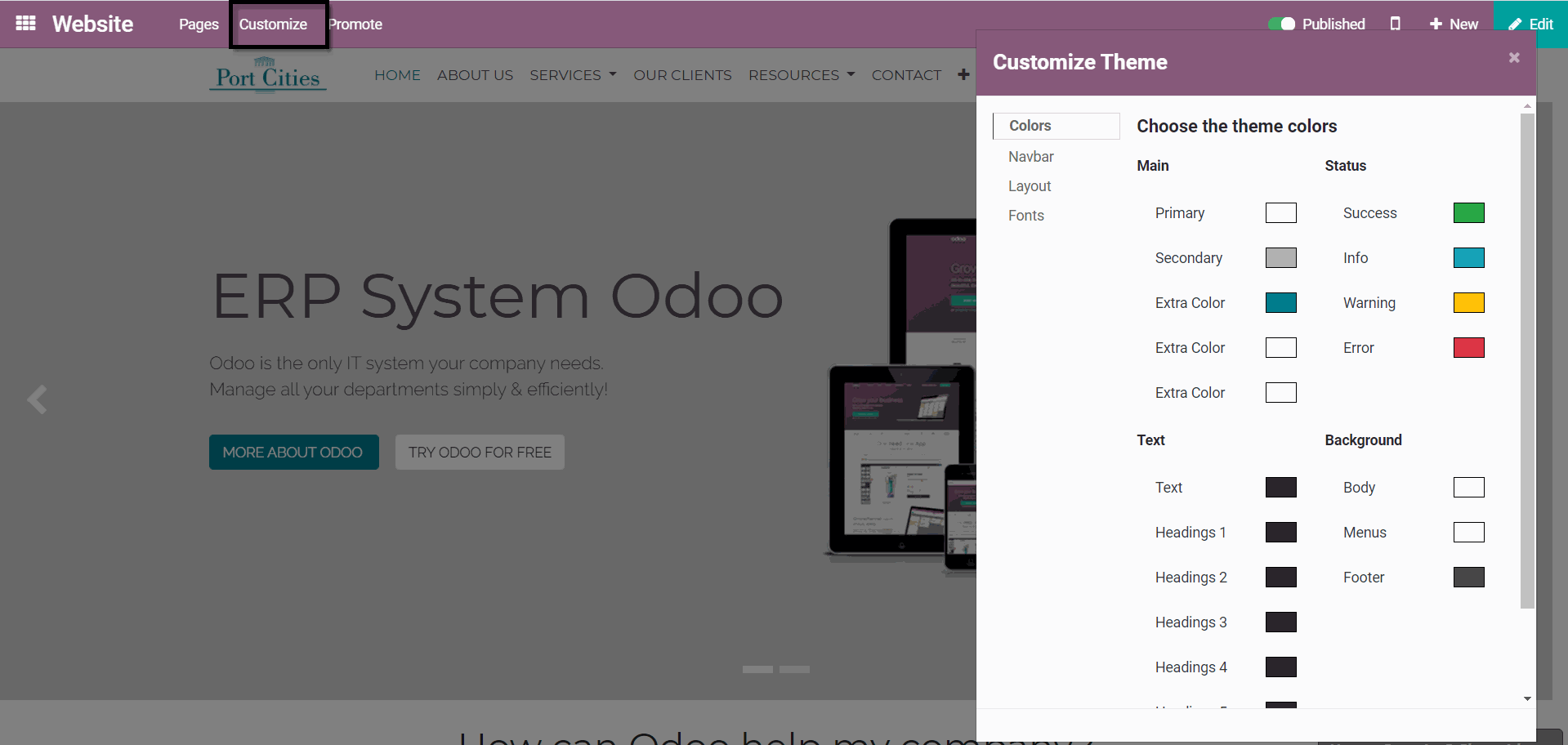Screen dimensions: 1568x745
Task: Open the Customize menu
Action: [273, 25]
